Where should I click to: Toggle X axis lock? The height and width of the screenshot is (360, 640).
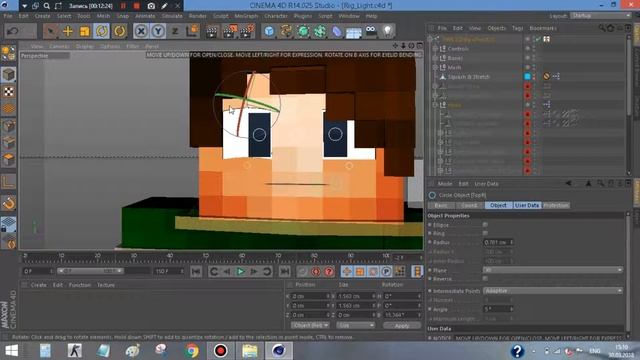pyautogui.click(x=141, y=31)
